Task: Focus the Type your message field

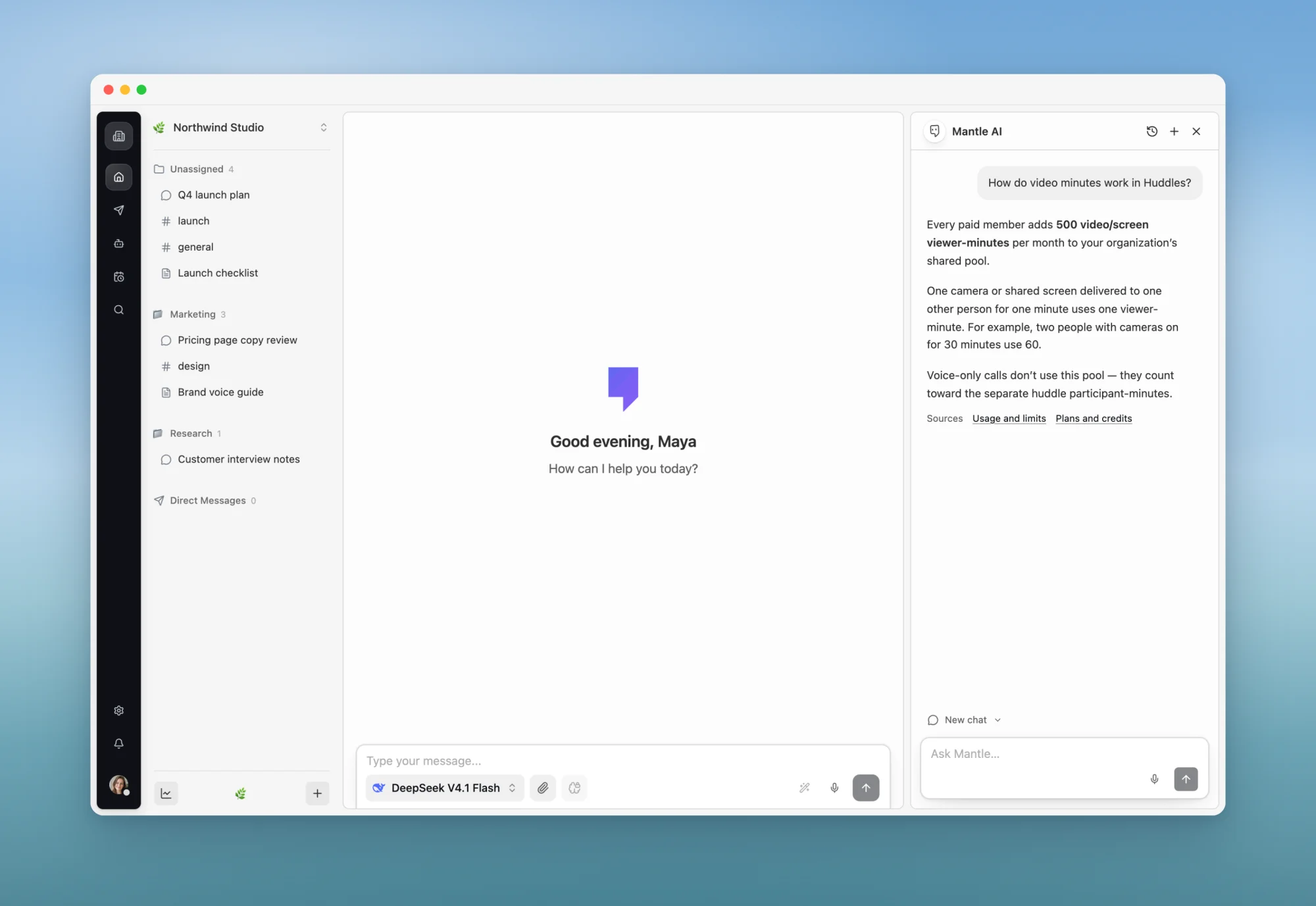Action: tap(622, 761)
